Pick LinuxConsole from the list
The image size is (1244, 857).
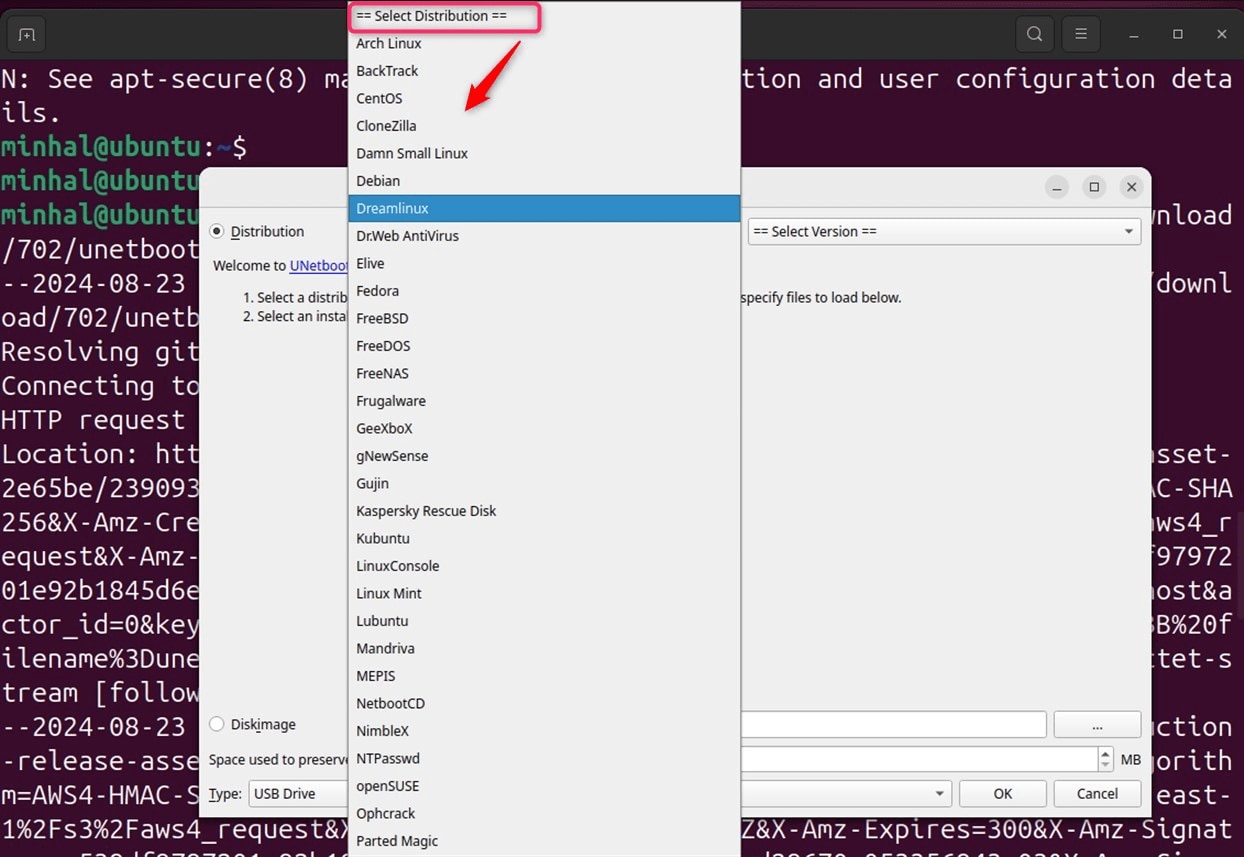click(x=544, y=566)
